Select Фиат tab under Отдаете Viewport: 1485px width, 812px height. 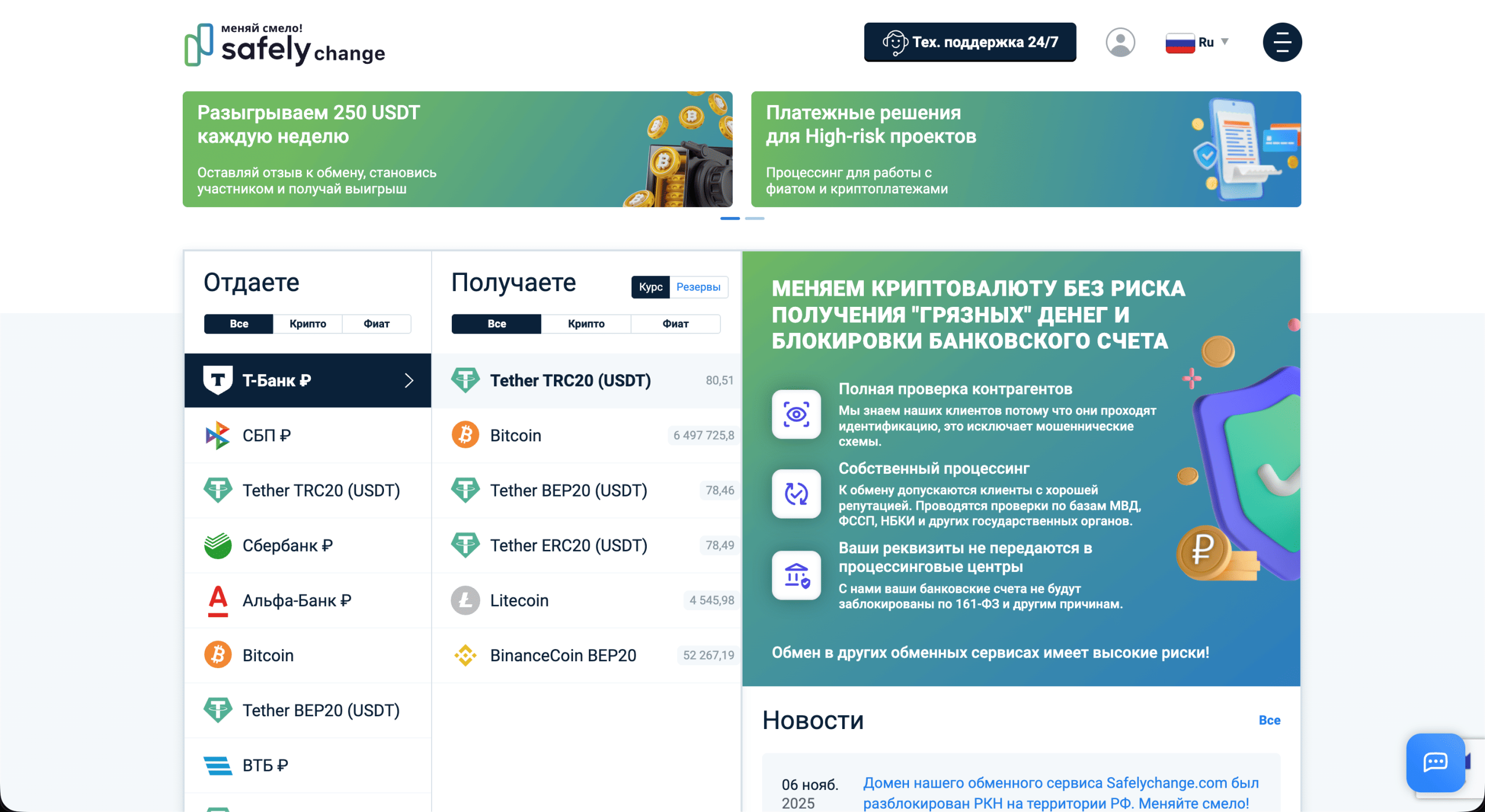[376, 324]
